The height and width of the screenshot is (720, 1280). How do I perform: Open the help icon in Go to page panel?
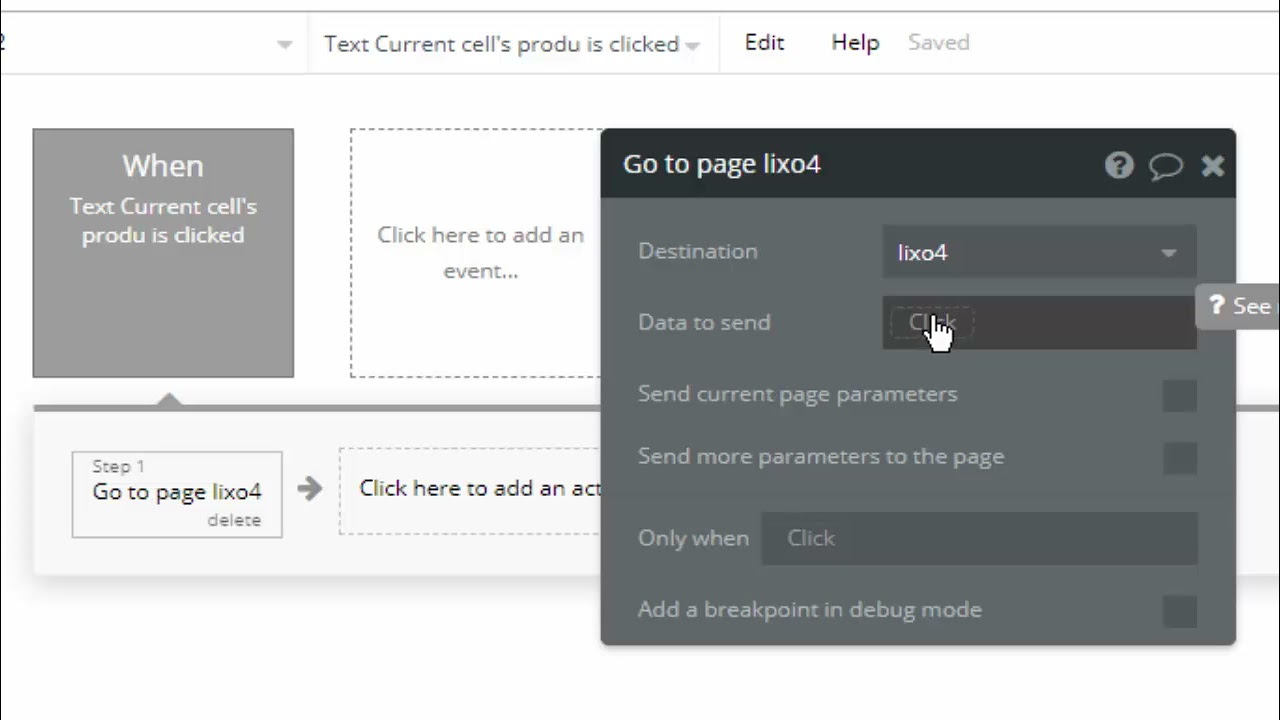click(1119, 165)
